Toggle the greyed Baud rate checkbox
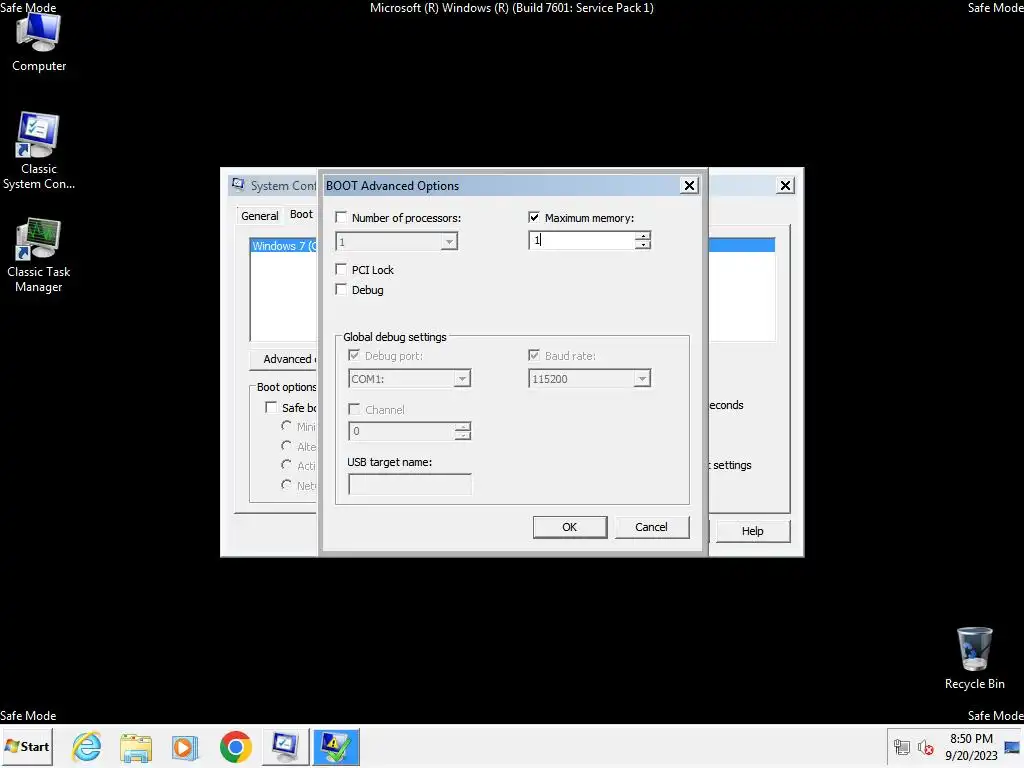This screenshot has width=1024, height=768. 534,355
